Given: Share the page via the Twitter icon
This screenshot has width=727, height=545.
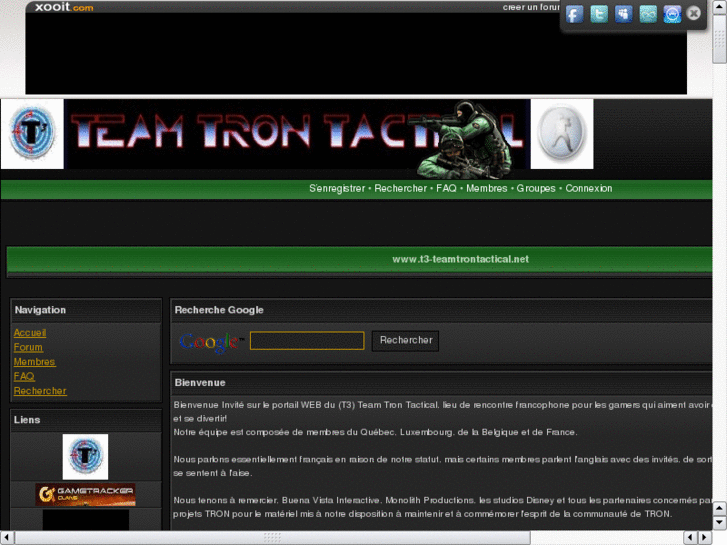Looking at the screenshot, I should (x=599, y=14).
